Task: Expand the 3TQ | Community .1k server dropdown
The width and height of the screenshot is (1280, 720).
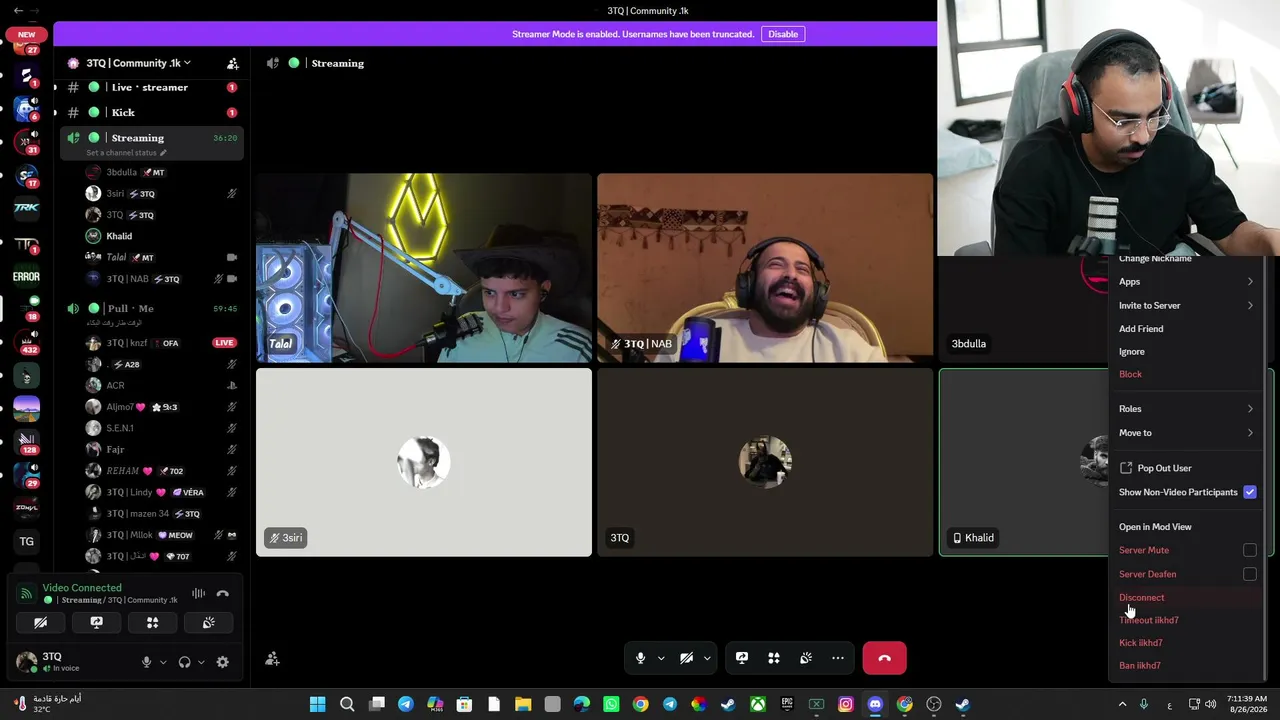Action: point(138,63)
